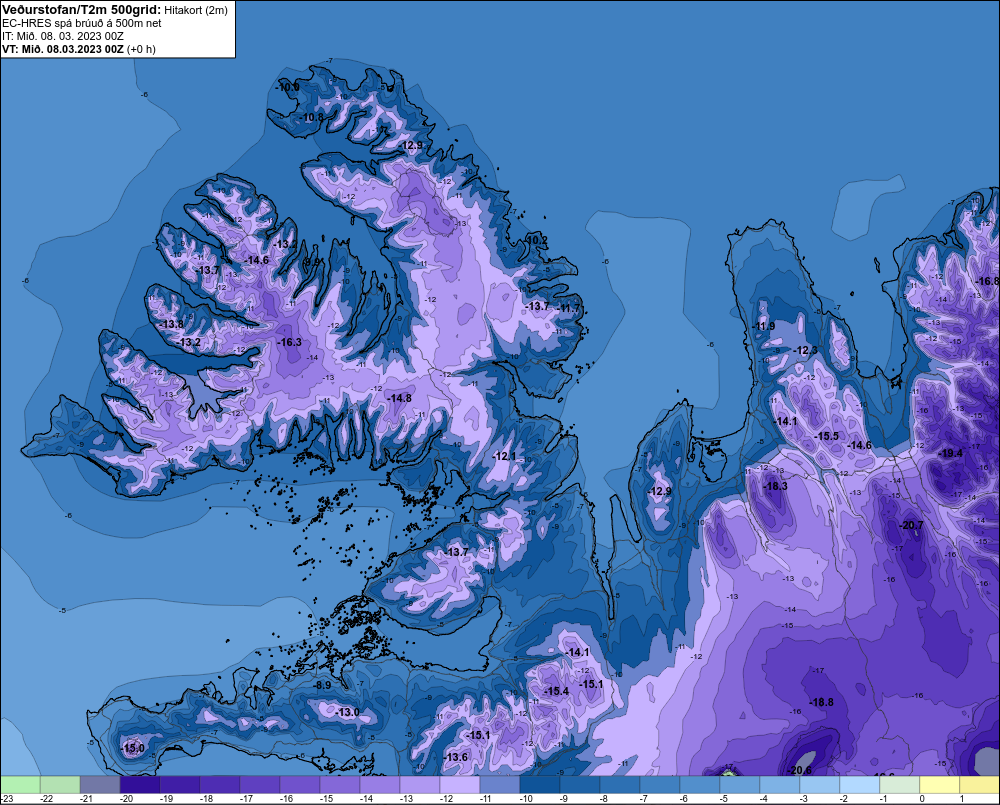
Task: Click the -10.2 temperature label
Action: tap(536, 240)
